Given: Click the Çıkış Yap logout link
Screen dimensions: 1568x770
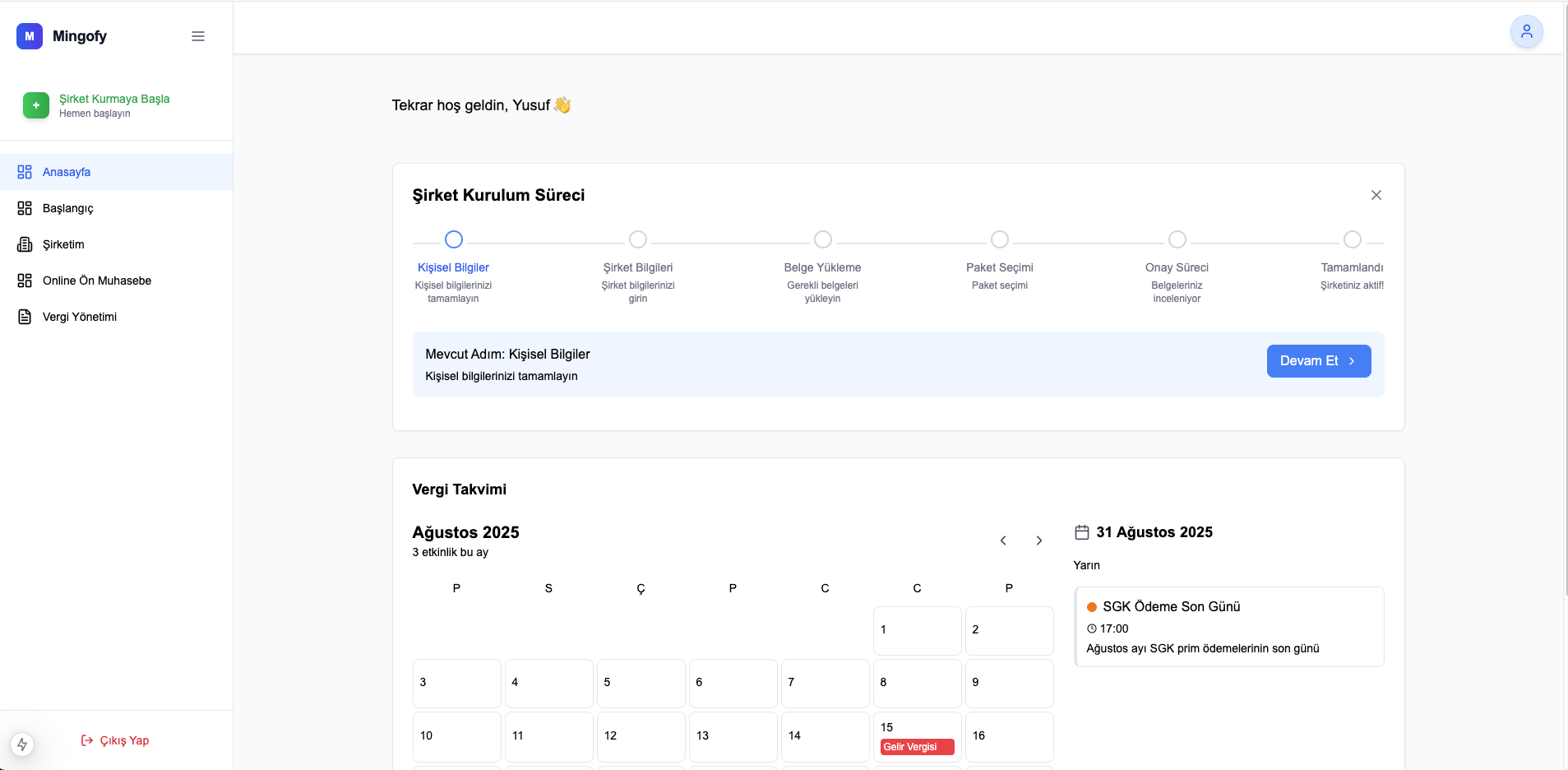Looking at the screenshot, I should (115, 740).
